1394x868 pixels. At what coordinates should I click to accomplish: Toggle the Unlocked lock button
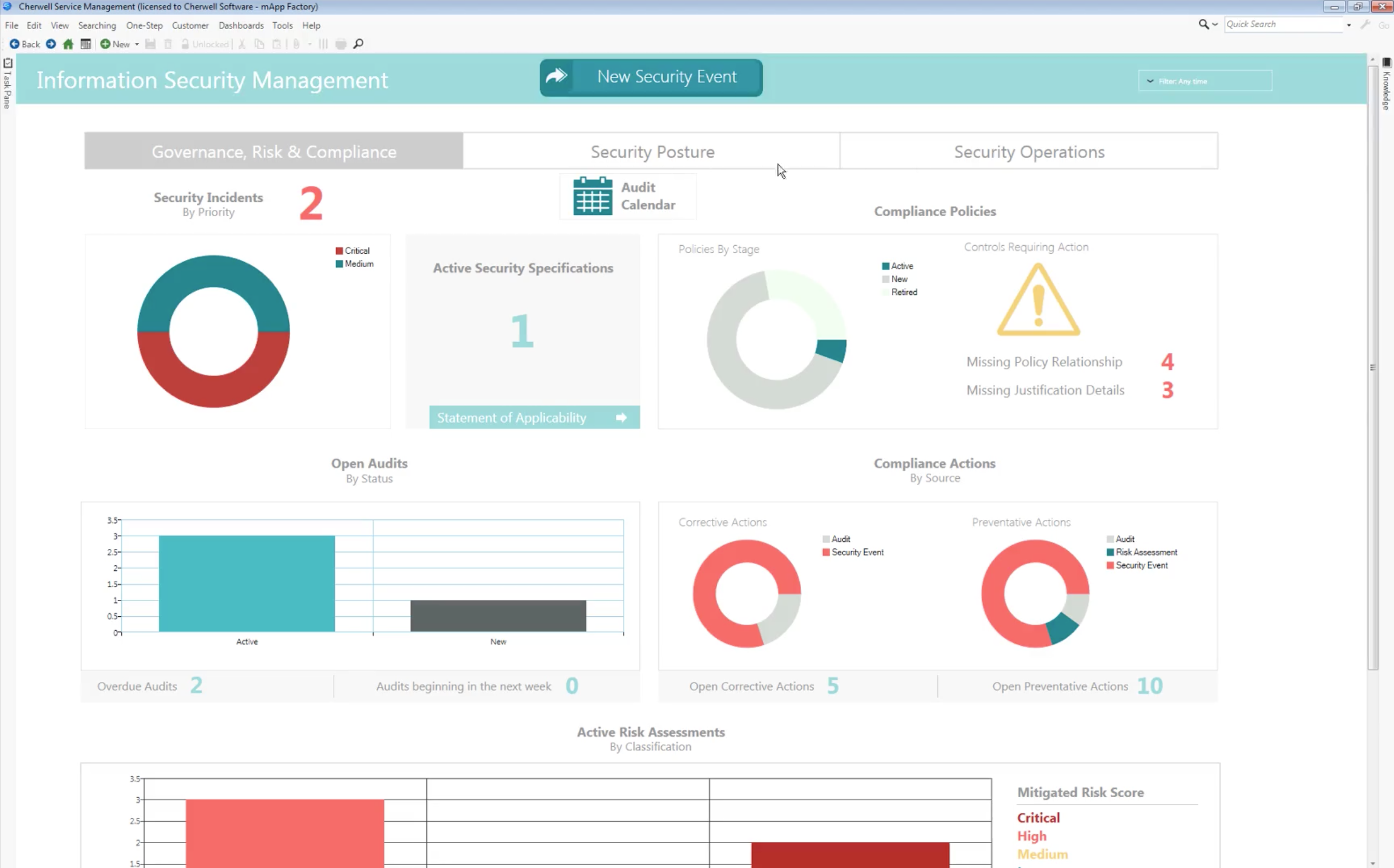click(205, 44)
